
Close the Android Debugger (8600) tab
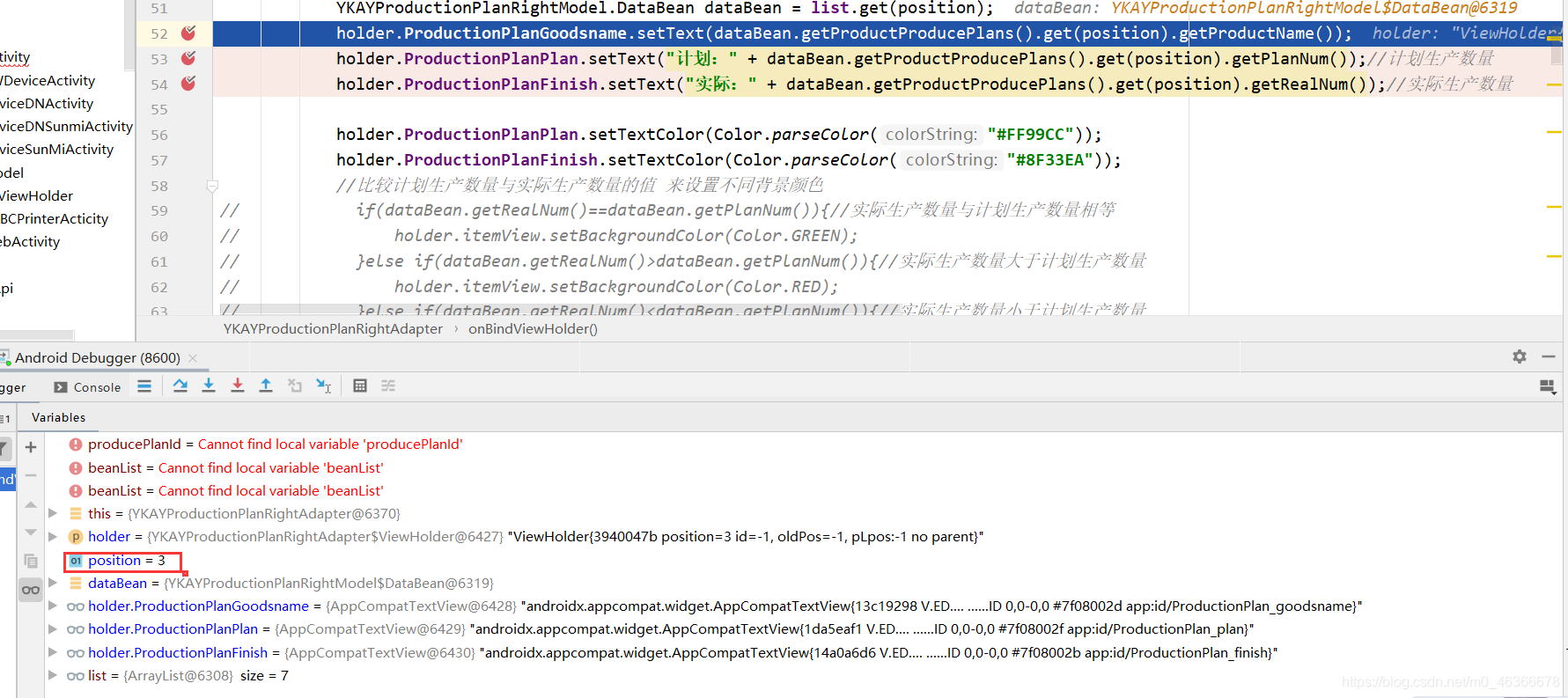click(x=193, y=358)
